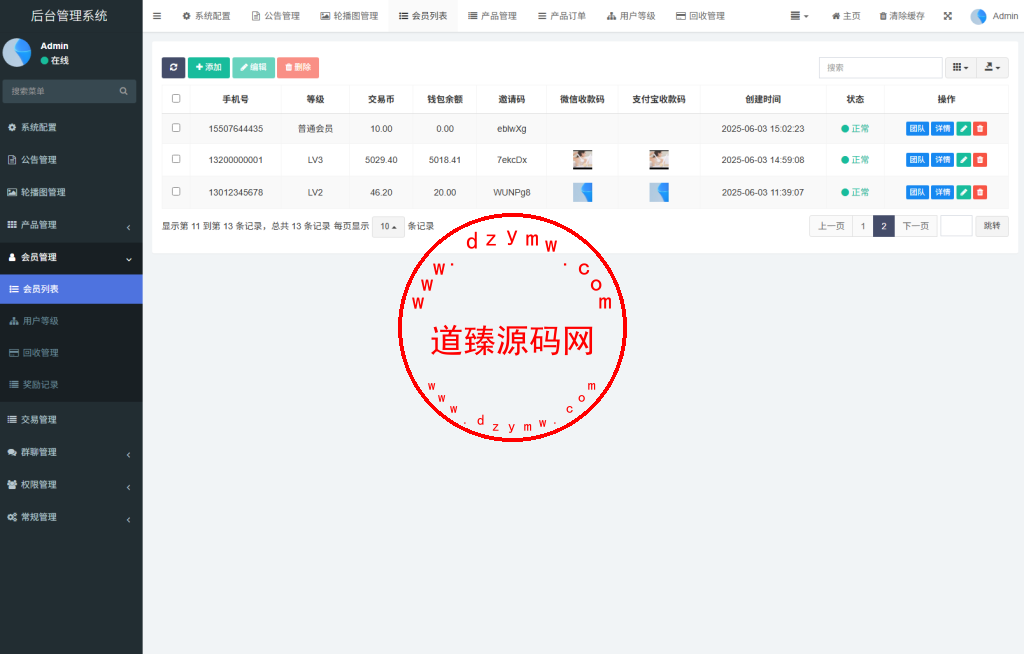Check the row for 13012345678
The image size is (1024, 654).
pos(176,191)
